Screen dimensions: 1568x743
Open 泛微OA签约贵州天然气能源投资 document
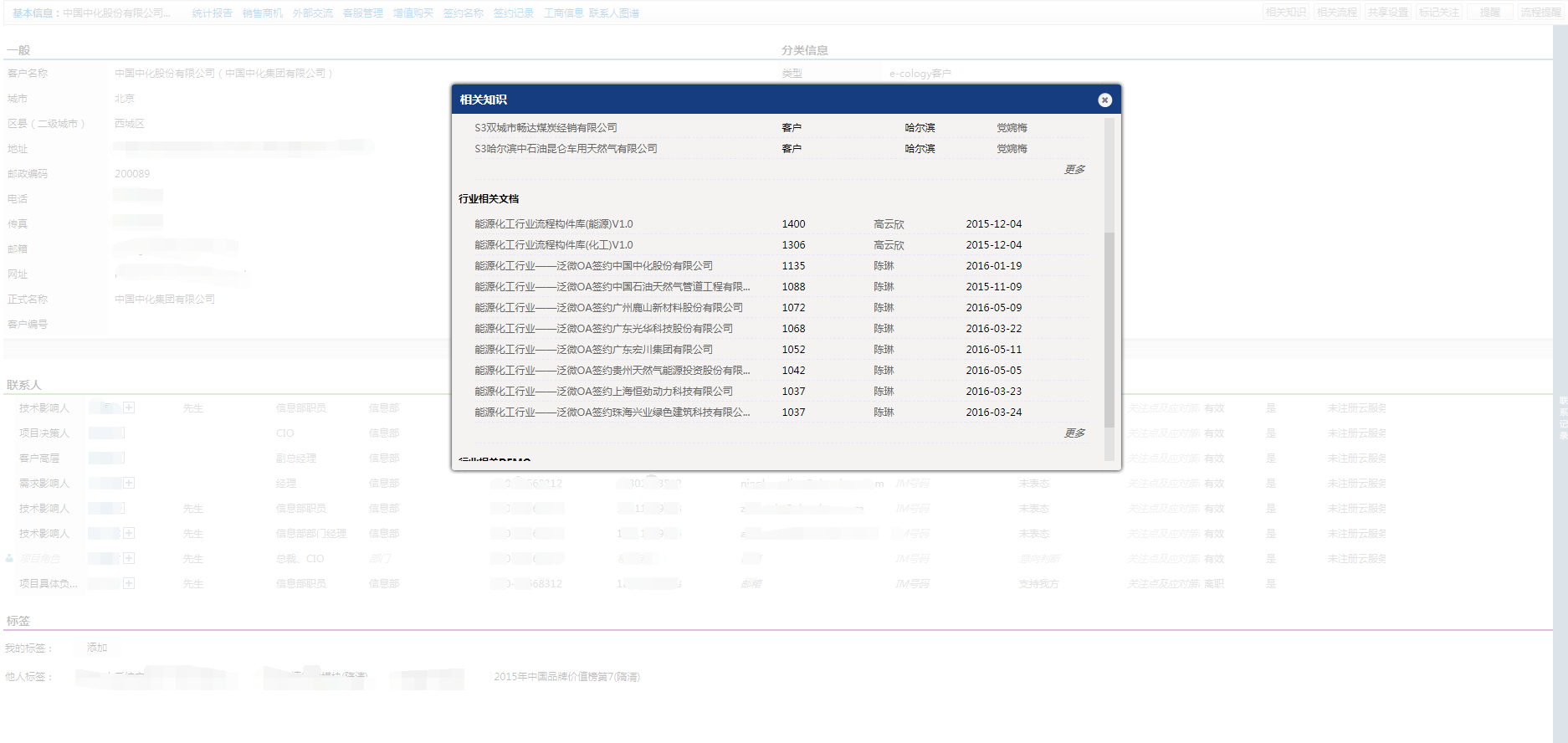612,371
